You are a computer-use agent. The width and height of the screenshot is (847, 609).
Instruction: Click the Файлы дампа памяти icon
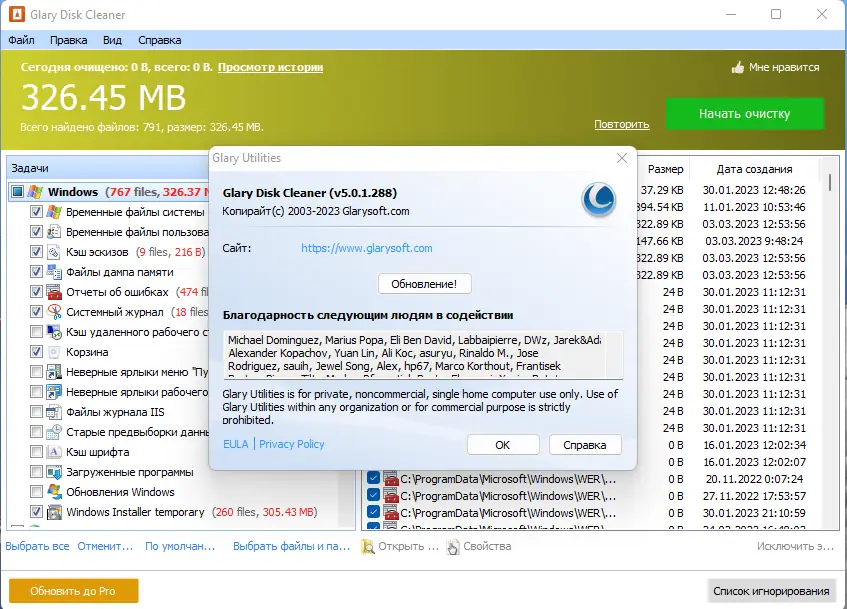click(54, 272)
